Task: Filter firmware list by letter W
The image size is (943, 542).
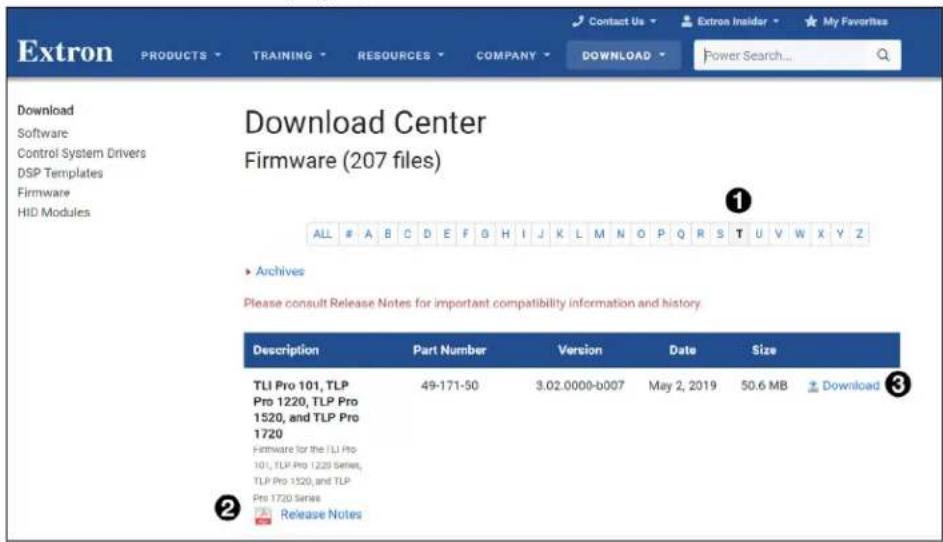Action: (x=799, y=234)
